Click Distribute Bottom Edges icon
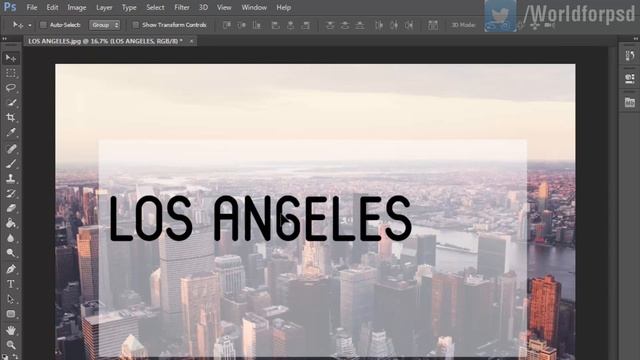The image size is (640, 360). click(x=360, y=25)
